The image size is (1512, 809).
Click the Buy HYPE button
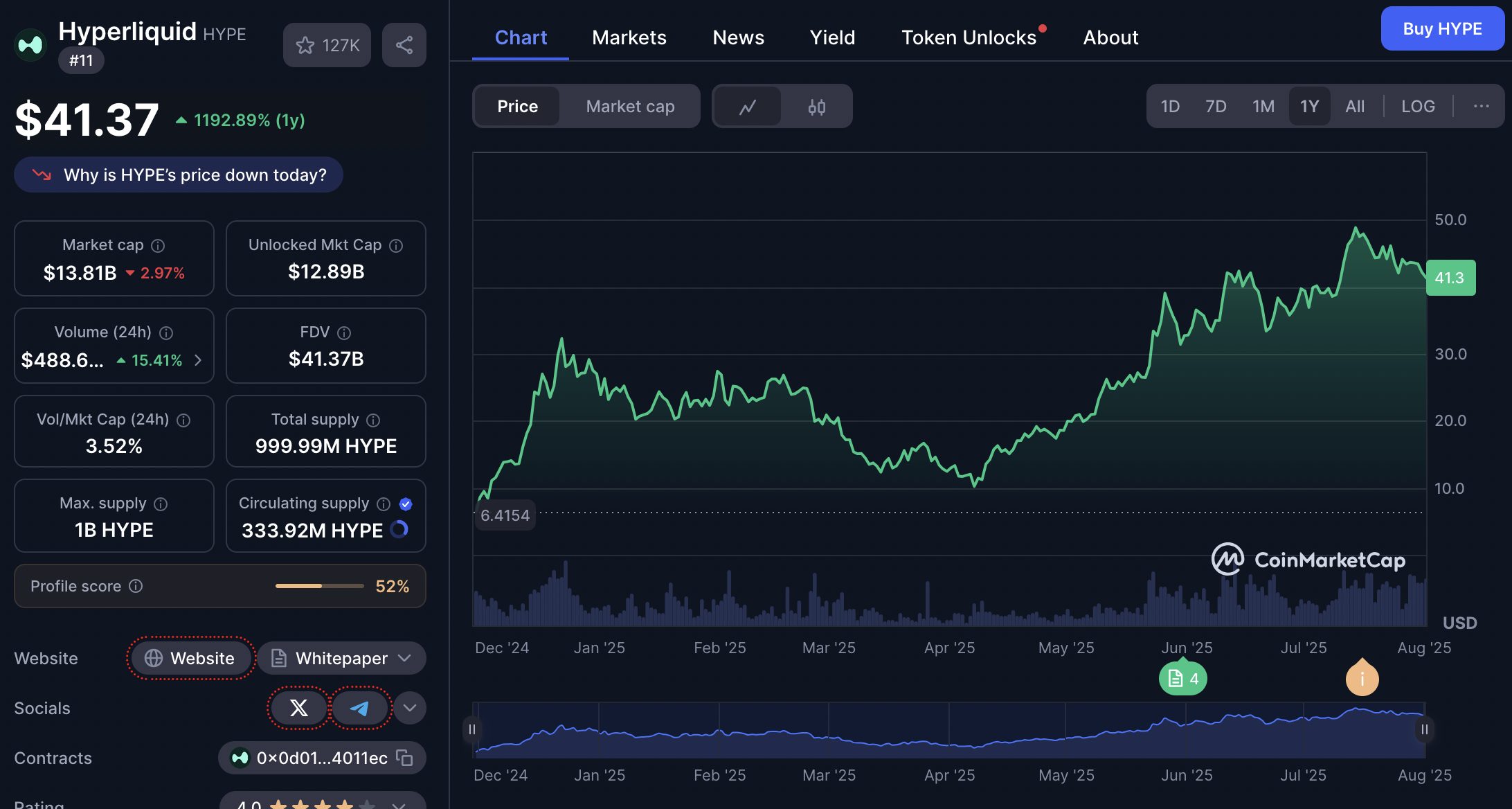tap(1442, 29)
